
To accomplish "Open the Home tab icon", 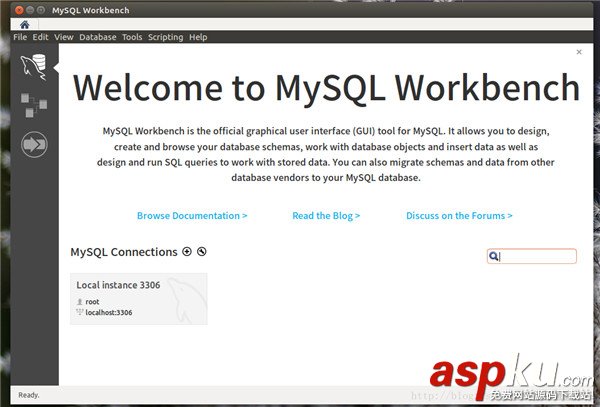I will click(x=25, y=25).
